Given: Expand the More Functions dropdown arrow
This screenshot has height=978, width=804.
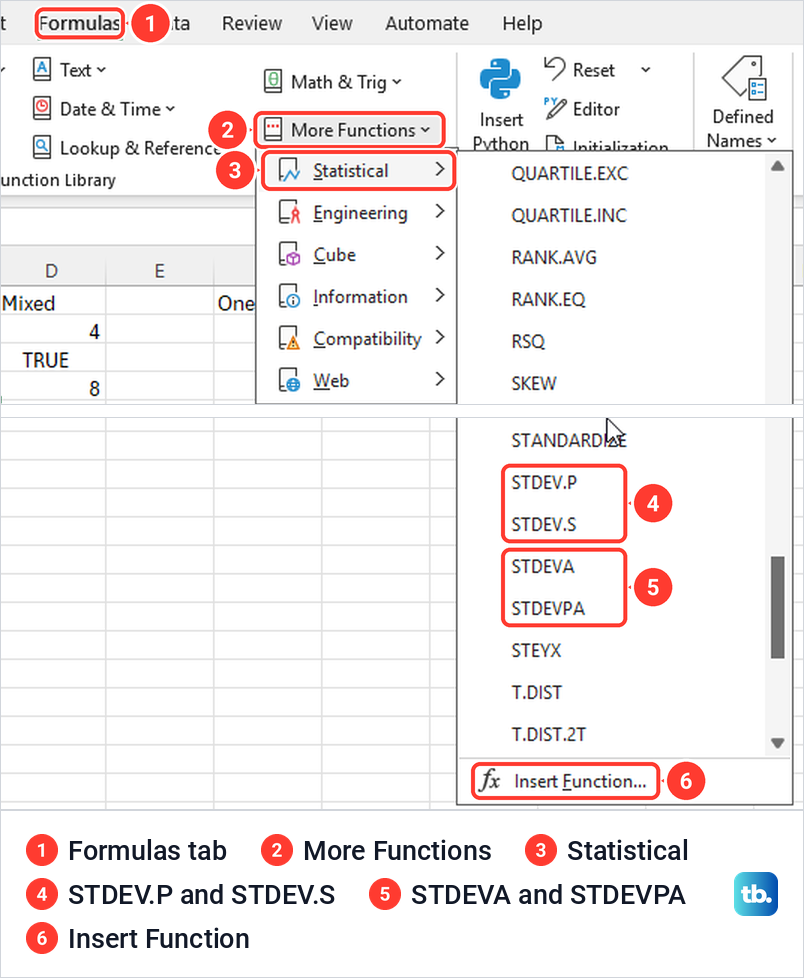Looking at the screenshot, I should tap(425, 130).
